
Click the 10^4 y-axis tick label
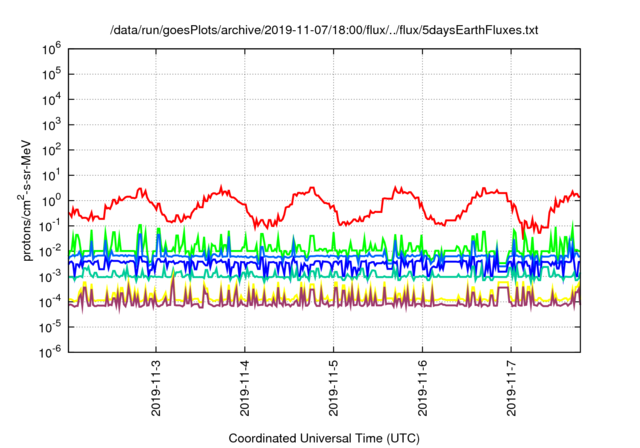tap(51, 100)
